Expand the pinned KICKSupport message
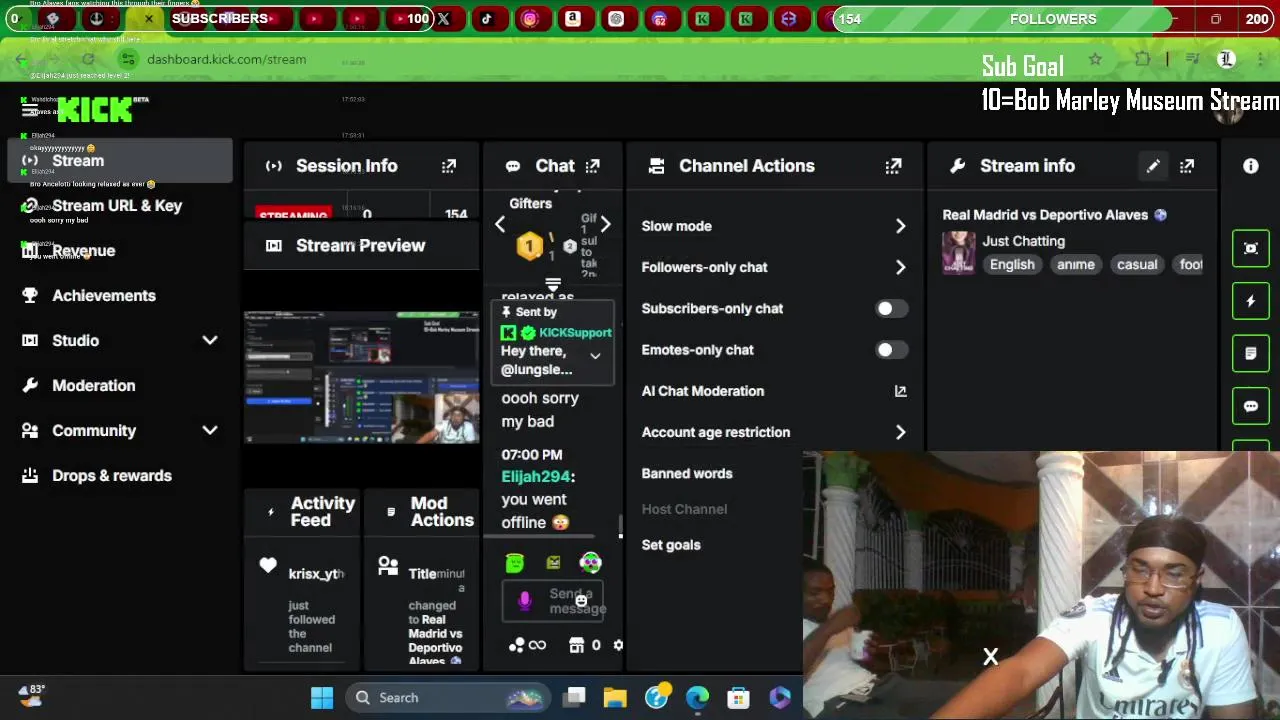 coord(595,356)
